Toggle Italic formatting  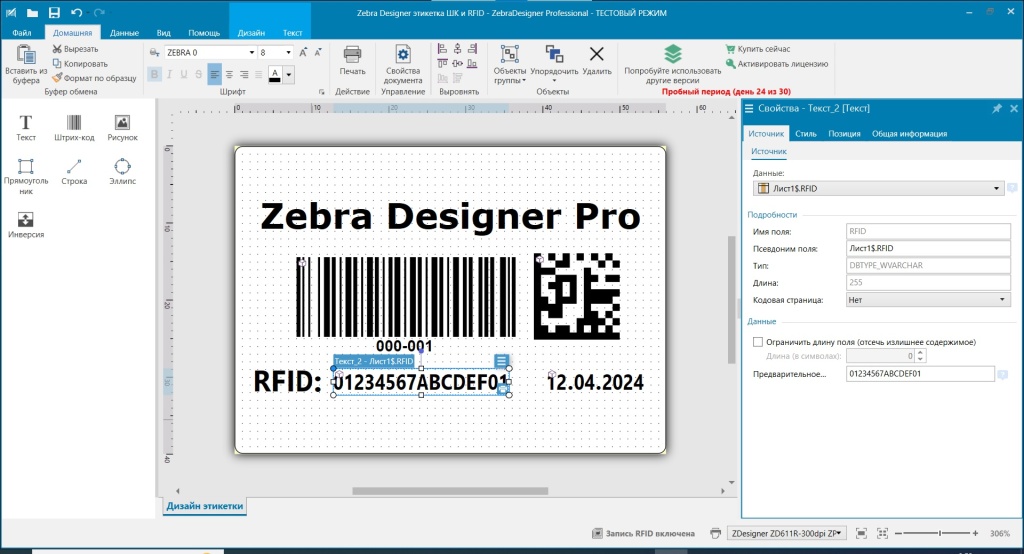(169, 74)
